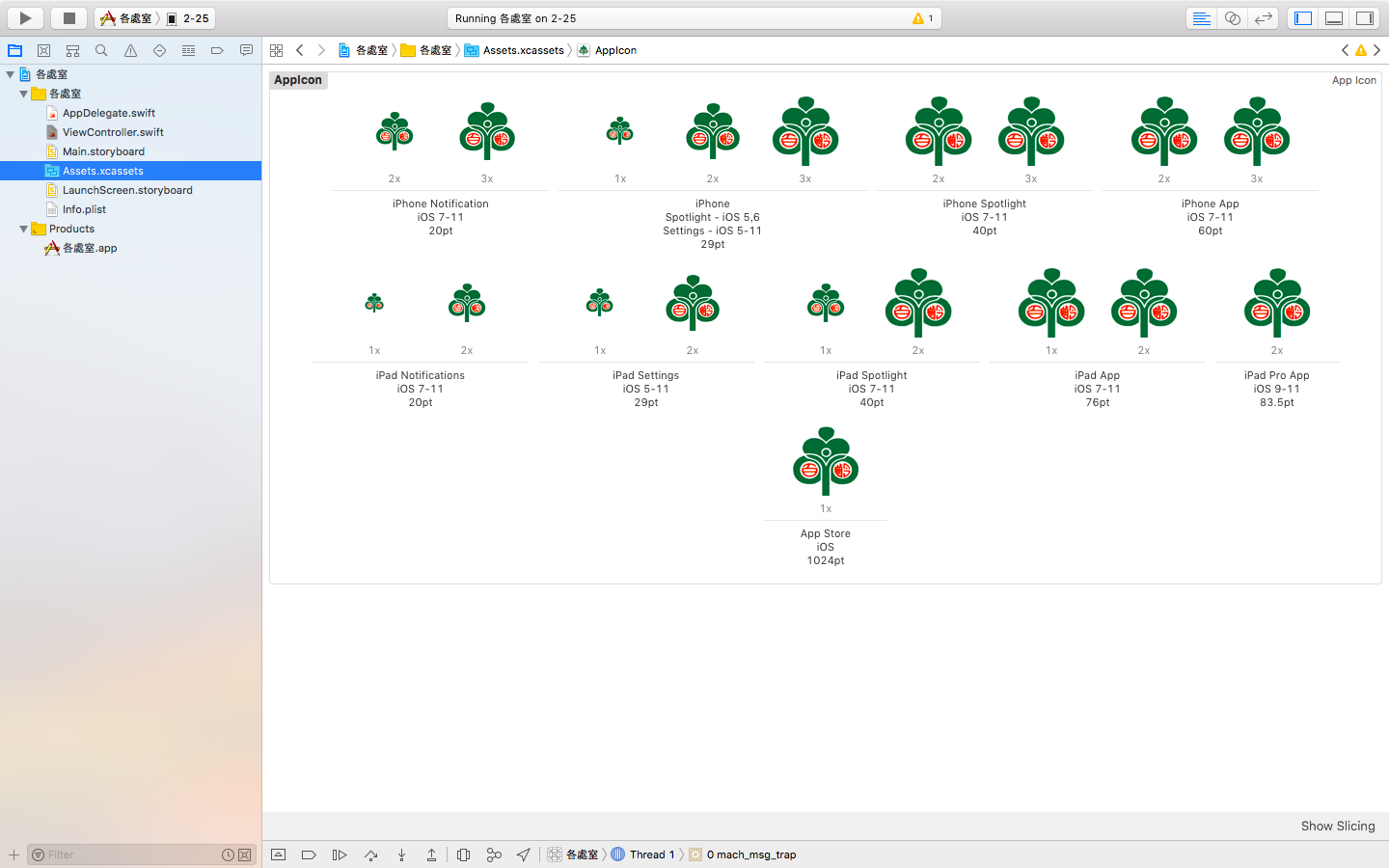Toggle the Debug area visibility

tap(1334, 18)
